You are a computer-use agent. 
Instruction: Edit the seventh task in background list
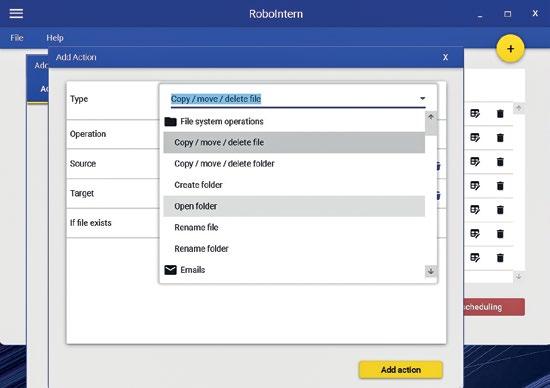pyautogui.click(x=475, y=258)
